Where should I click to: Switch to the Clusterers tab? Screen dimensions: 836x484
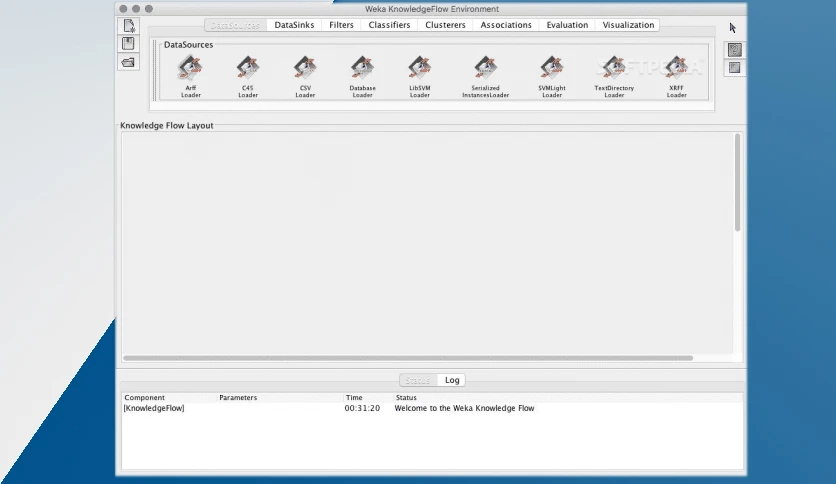click(x=445, y=25)
